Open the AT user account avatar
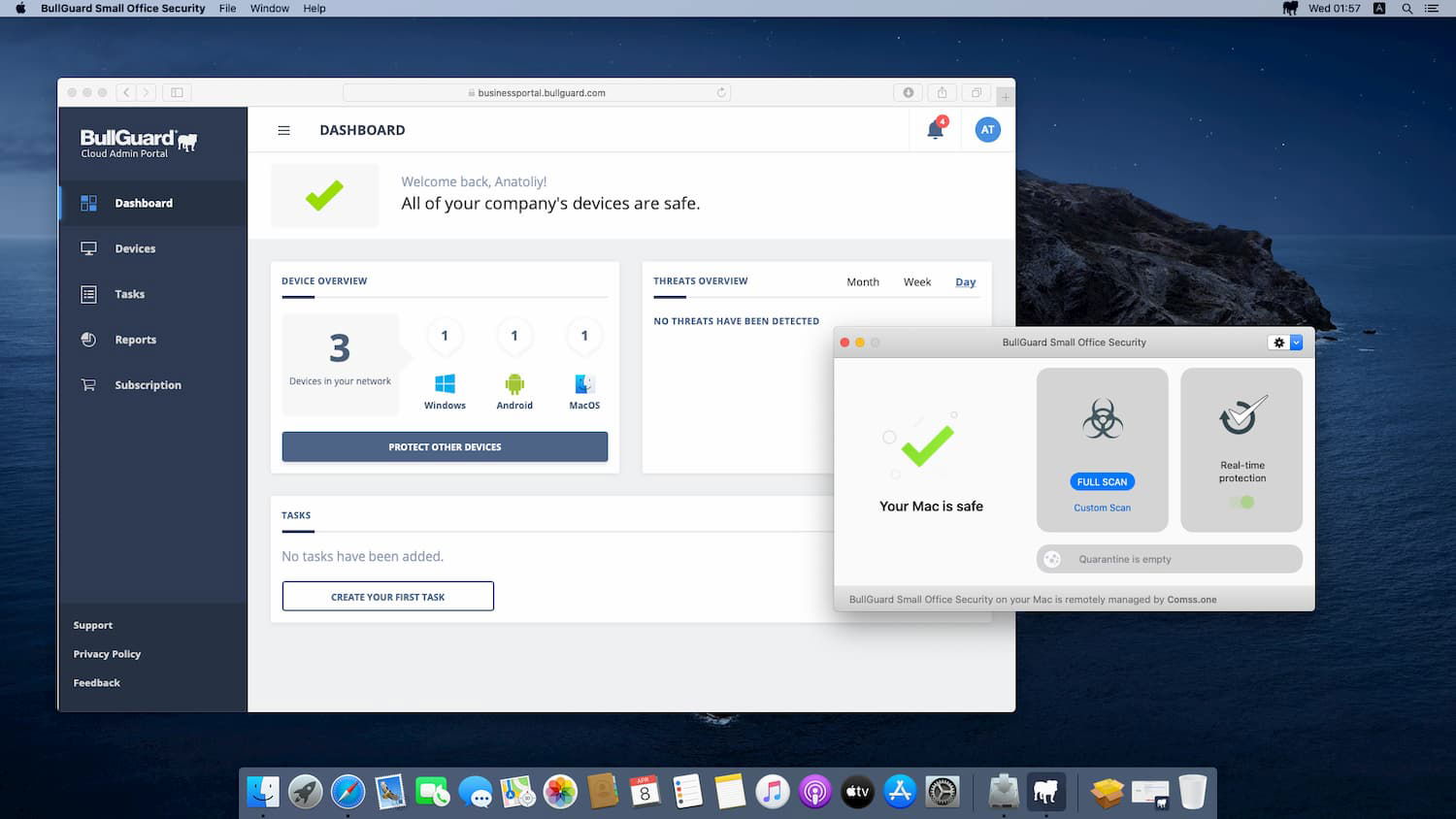This screenshot has height=819, width=1456. [x=987, y=129]
